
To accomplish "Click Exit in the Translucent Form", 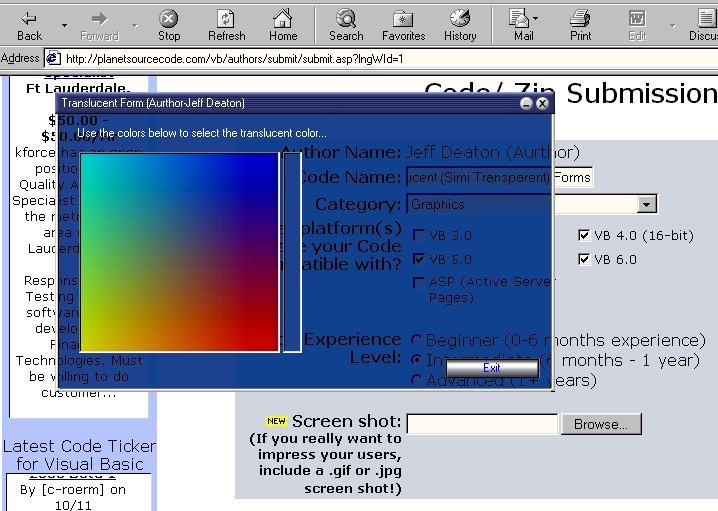I will pos(492,368).
